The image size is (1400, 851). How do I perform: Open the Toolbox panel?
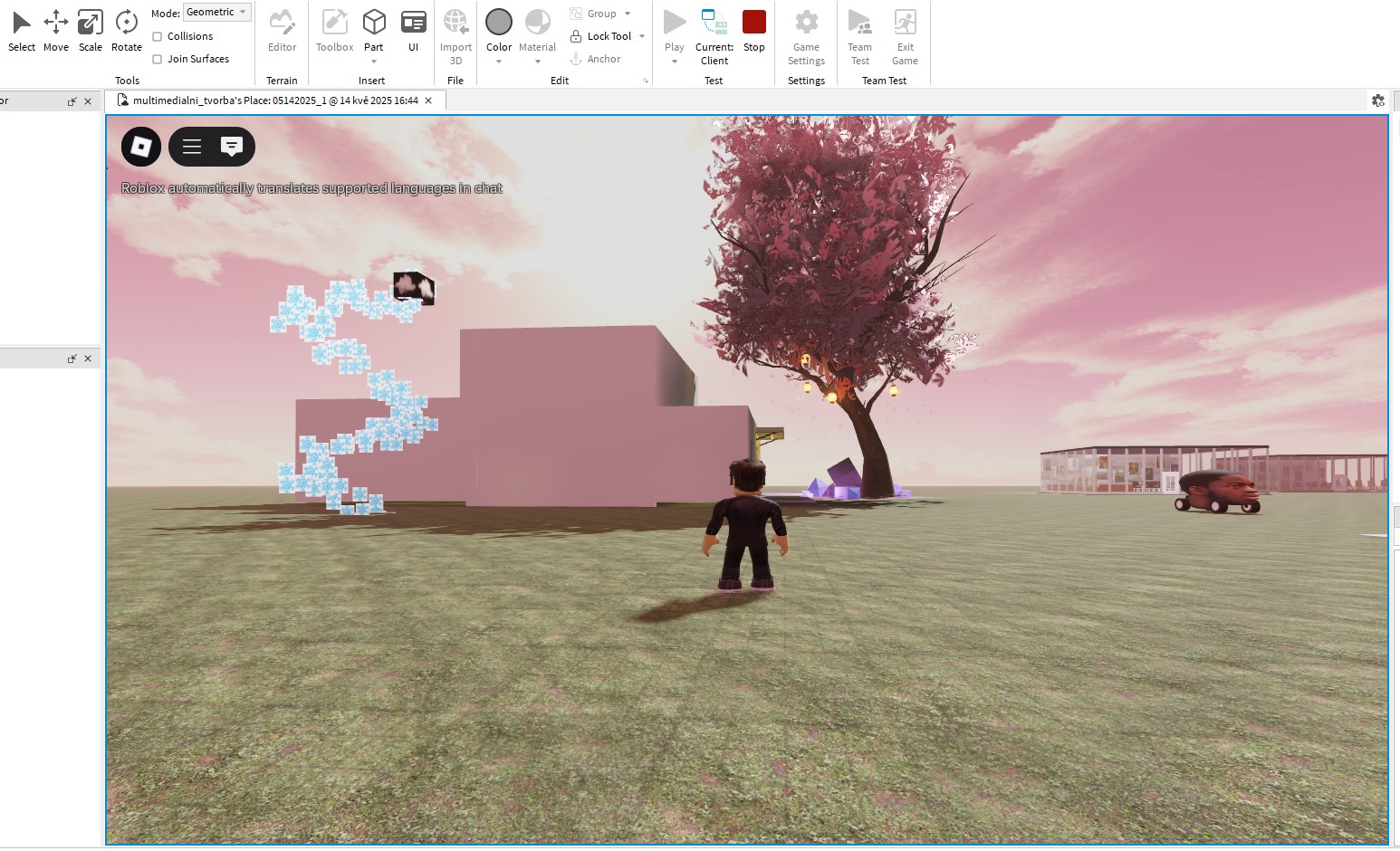pos(334,30)
